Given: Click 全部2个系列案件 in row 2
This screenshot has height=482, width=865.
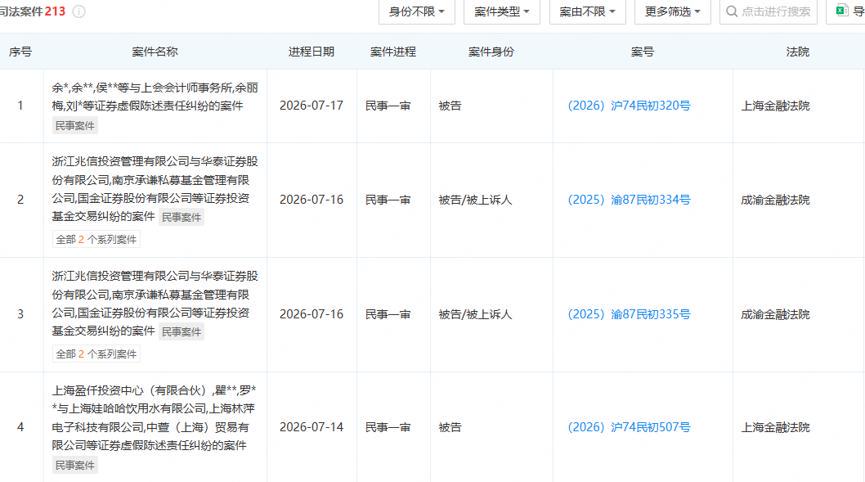Looking at the screenshot, I should [x=96, y=239].
